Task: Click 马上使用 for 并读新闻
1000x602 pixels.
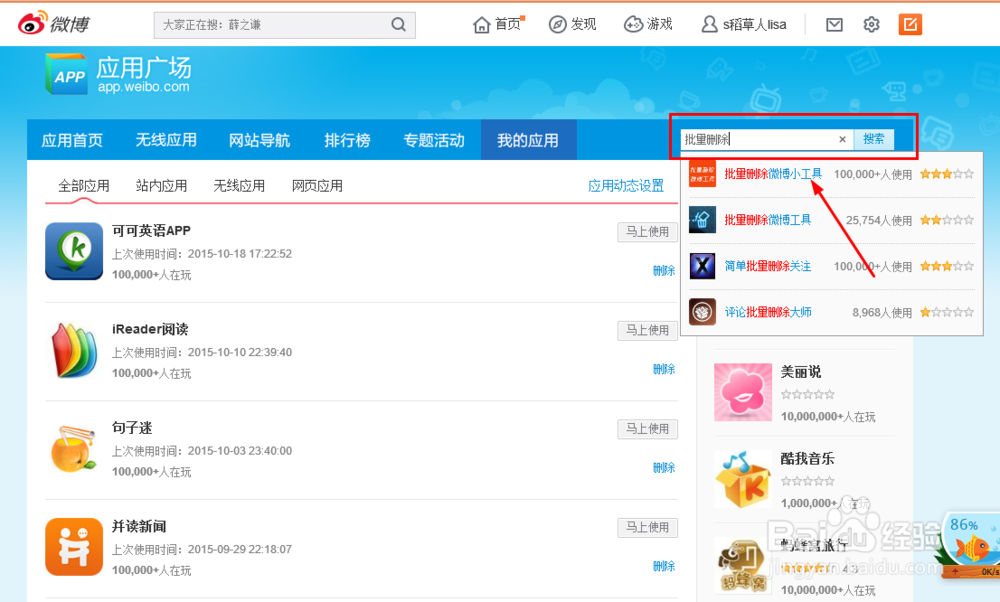Action: (647, 527)
